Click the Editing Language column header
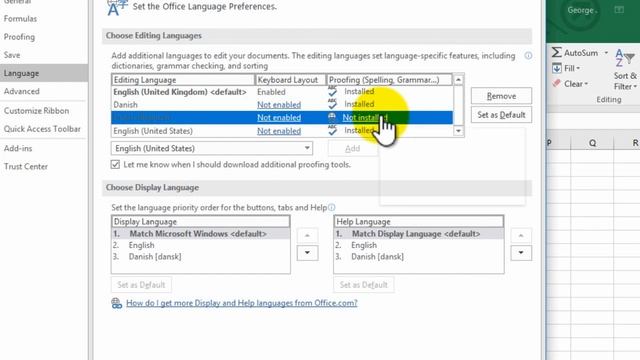Viewport: 640px width, 360px height. (183, 80)
